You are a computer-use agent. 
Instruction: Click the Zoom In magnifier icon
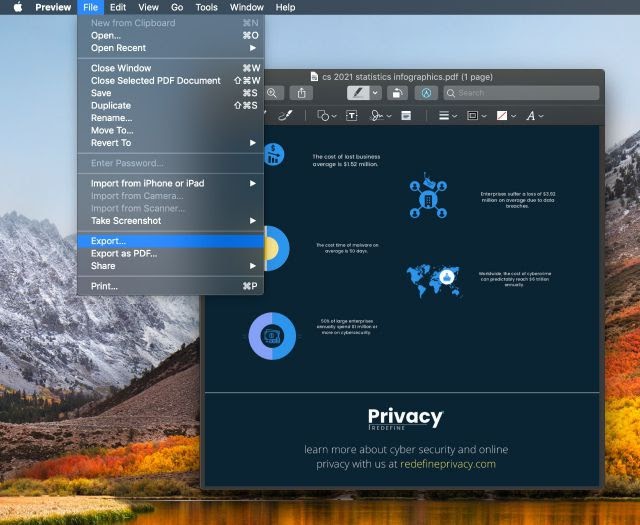pos(273,93)
